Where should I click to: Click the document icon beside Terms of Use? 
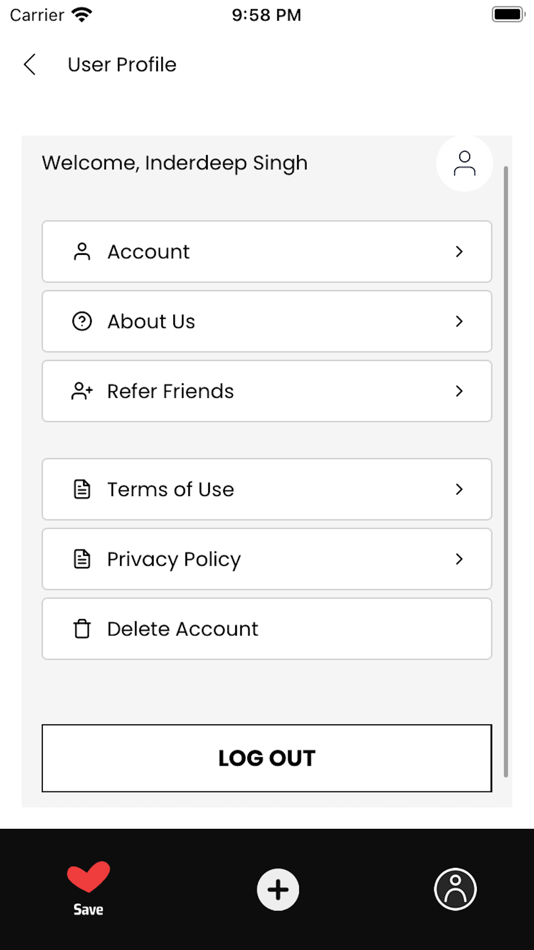(x=82, y=489)
